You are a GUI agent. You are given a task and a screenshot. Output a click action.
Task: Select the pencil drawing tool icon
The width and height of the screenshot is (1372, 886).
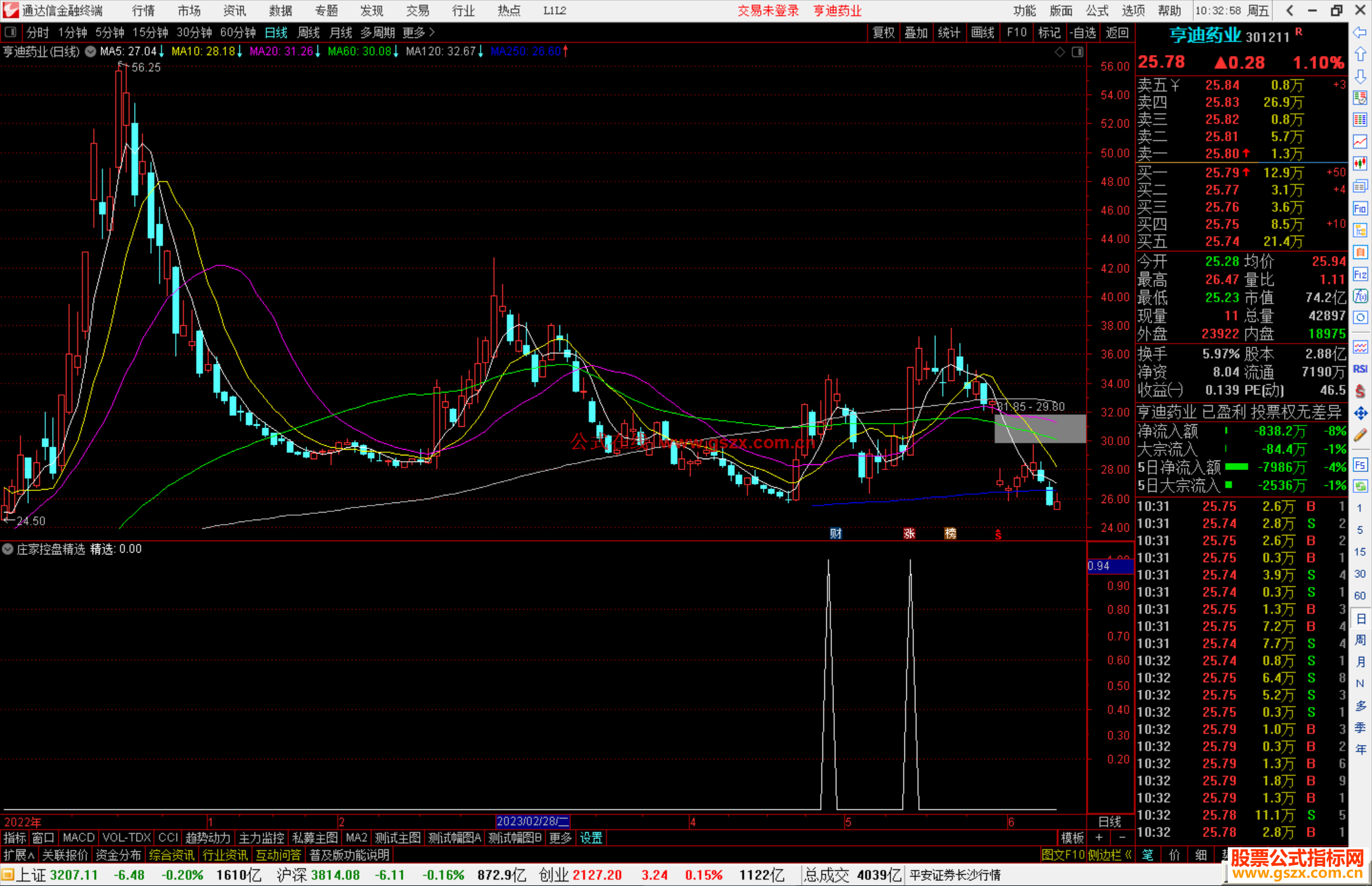(x=1360, y=435)
